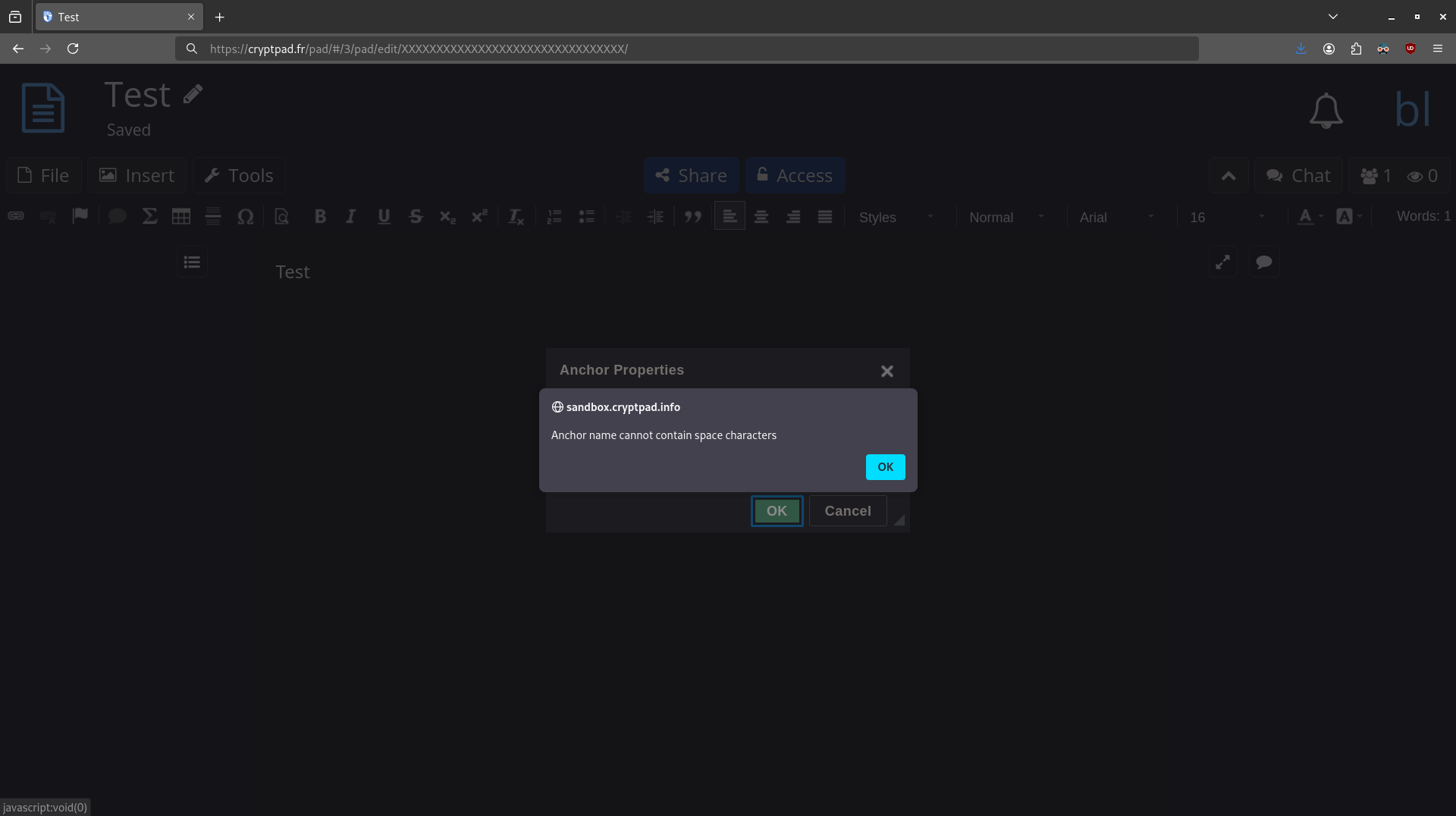Open the Tools menu
1456x816 pixels.
[x=239, y=175]
